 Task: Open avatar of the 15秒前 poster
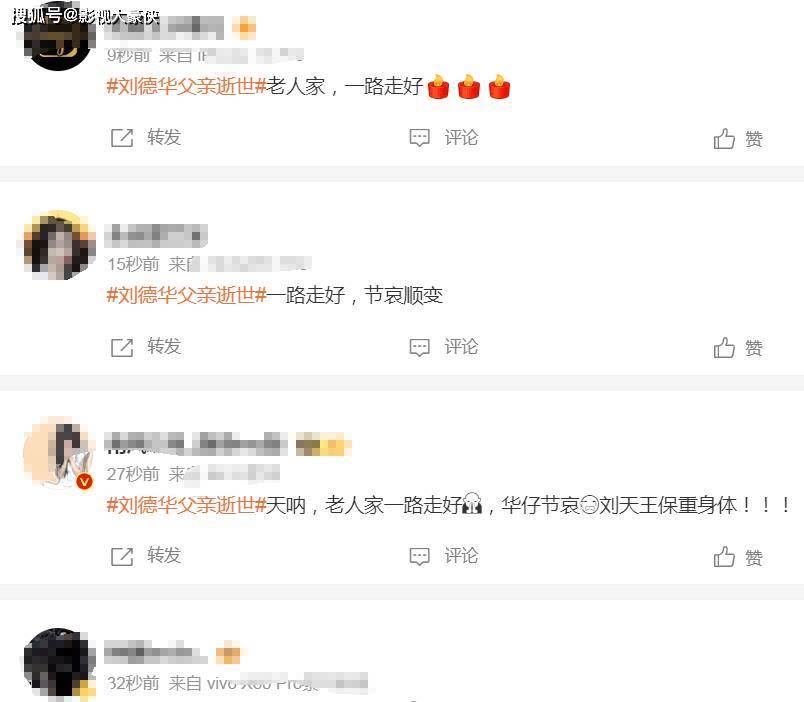58,245
